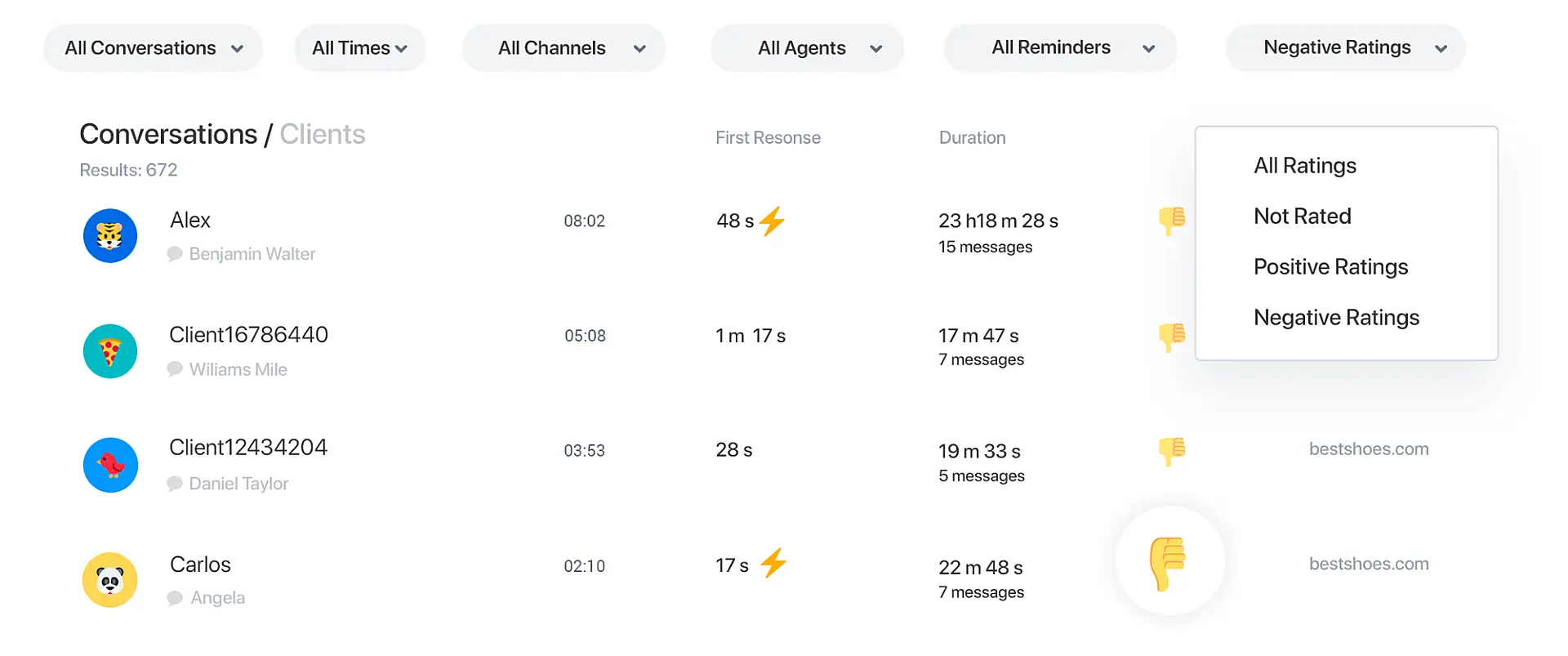
Task: Open the bestshoes.com link in Carlos's row
Action: coord(1369,564)
